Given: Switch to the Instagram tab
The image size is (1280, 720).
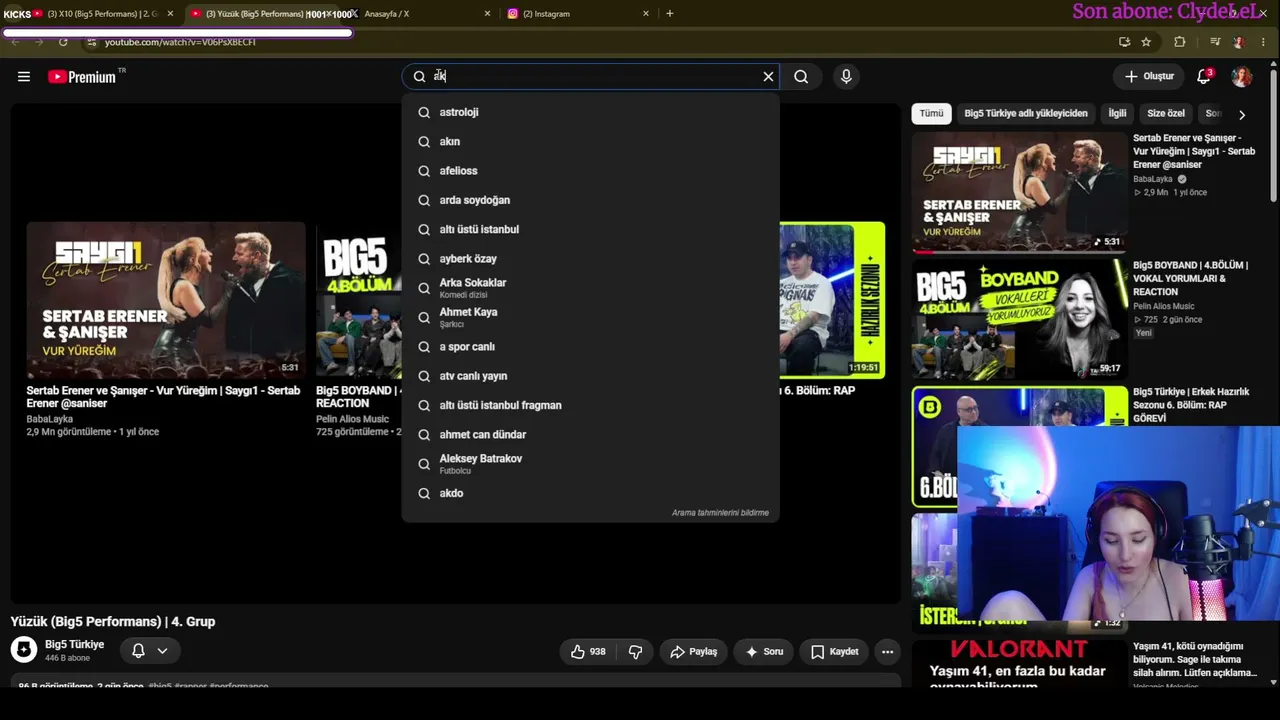Looking at the screenshot, I should (x=578, y=14).
